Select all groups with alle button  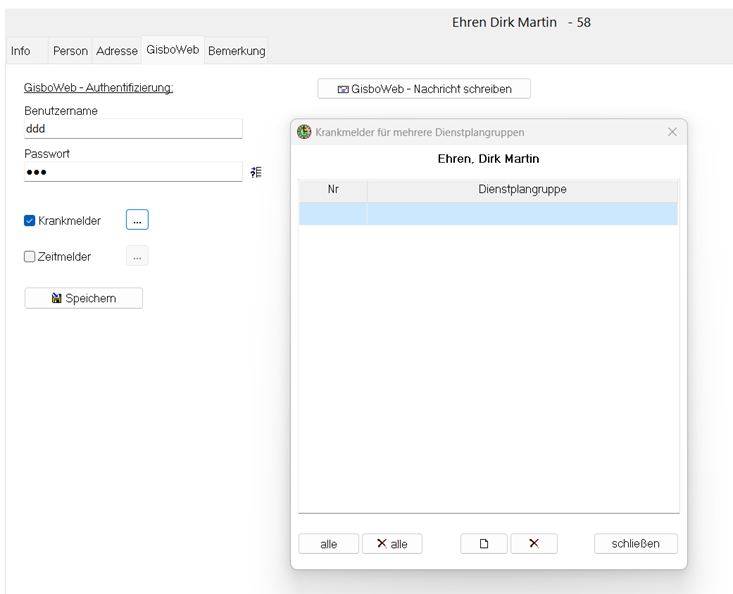(328, 543)
